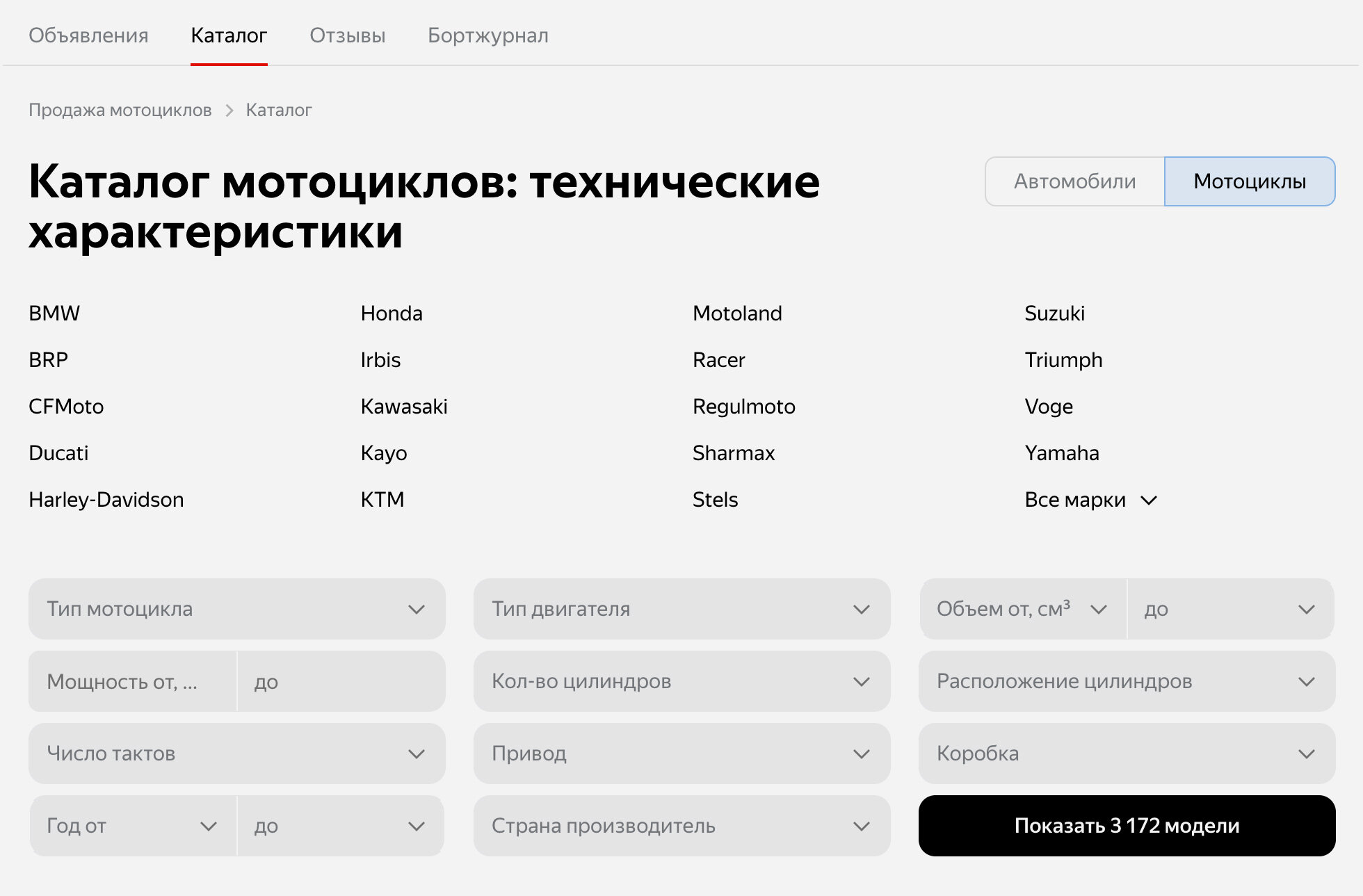Click Показать 3 172 модели button

pyautogui.click(x=1127, y=826)
